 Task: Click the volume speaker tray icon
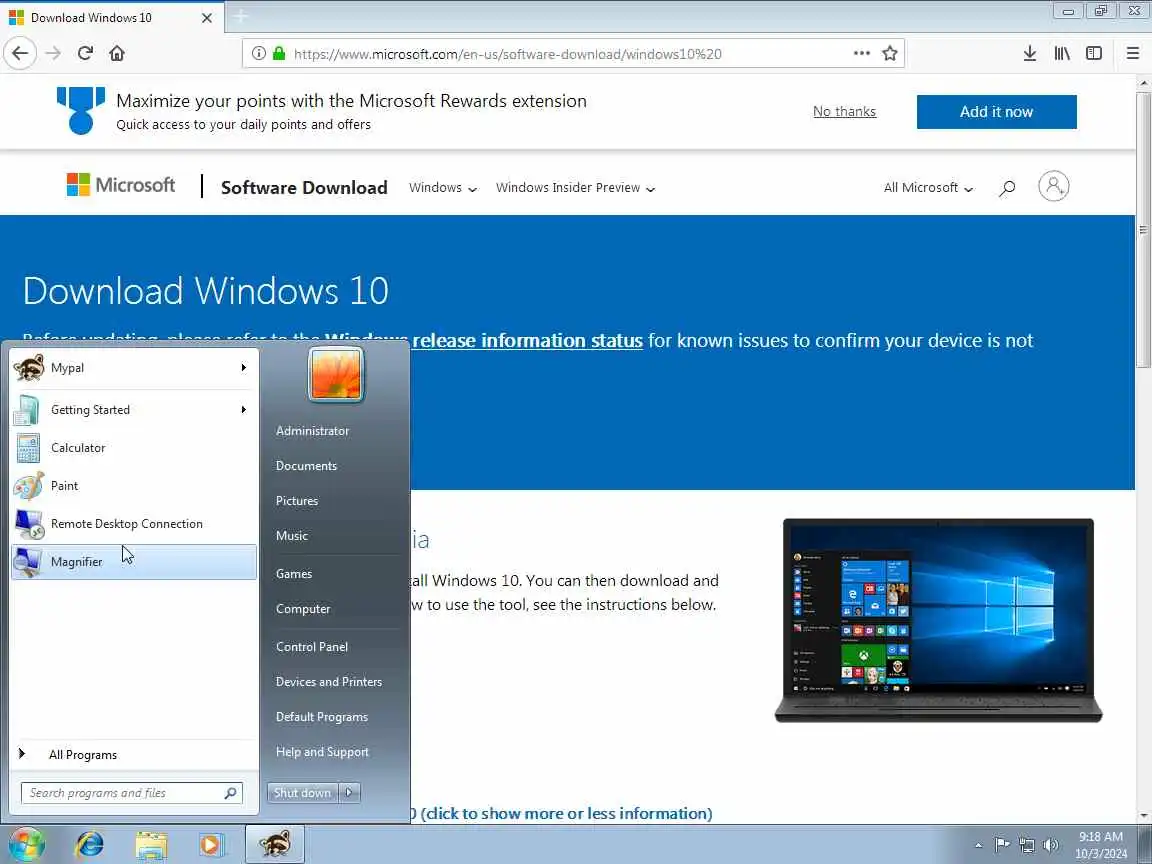click(x=1051, y=845)
